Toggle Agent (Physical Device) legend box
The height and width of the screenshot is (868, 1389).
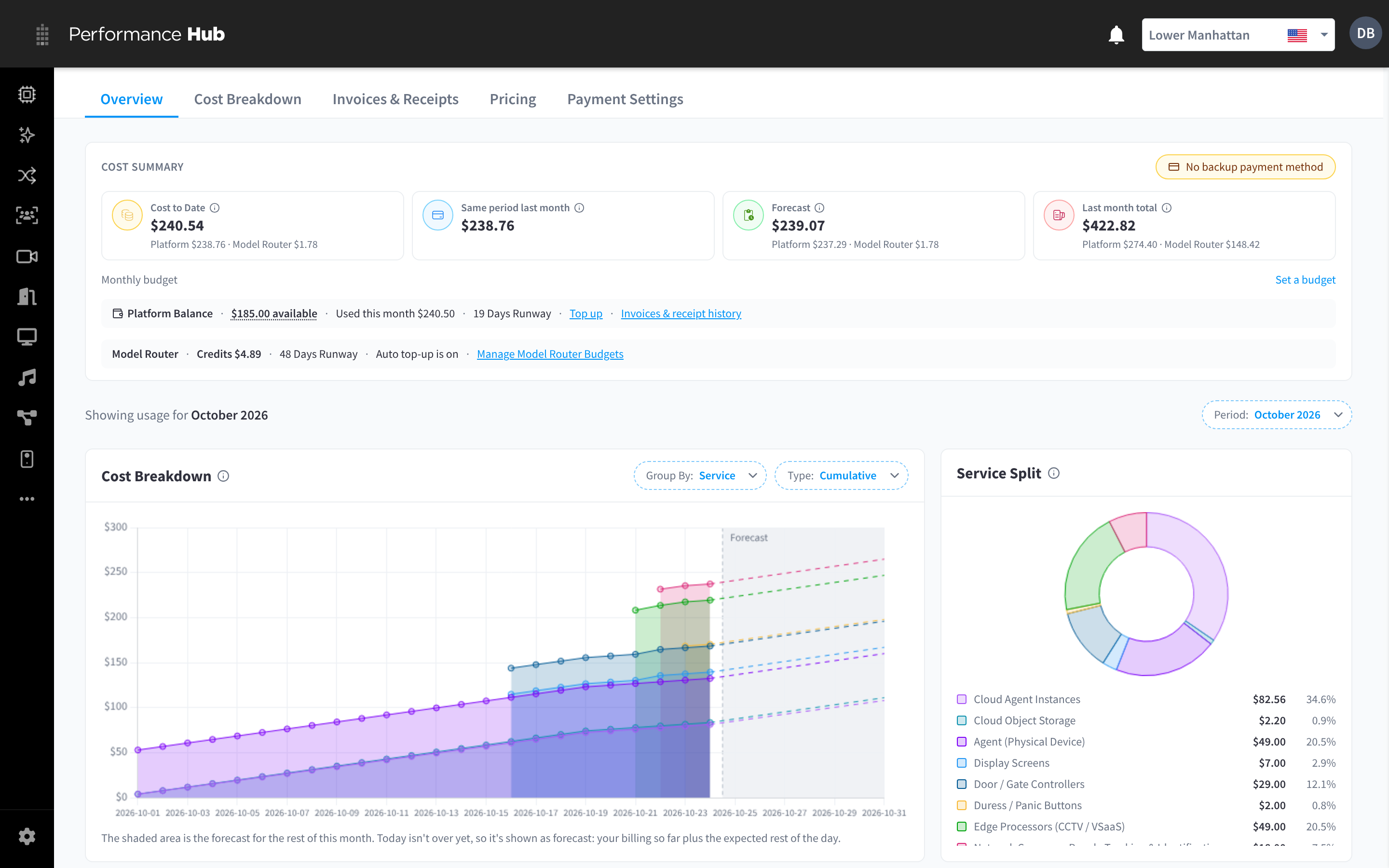coord(962,742)
